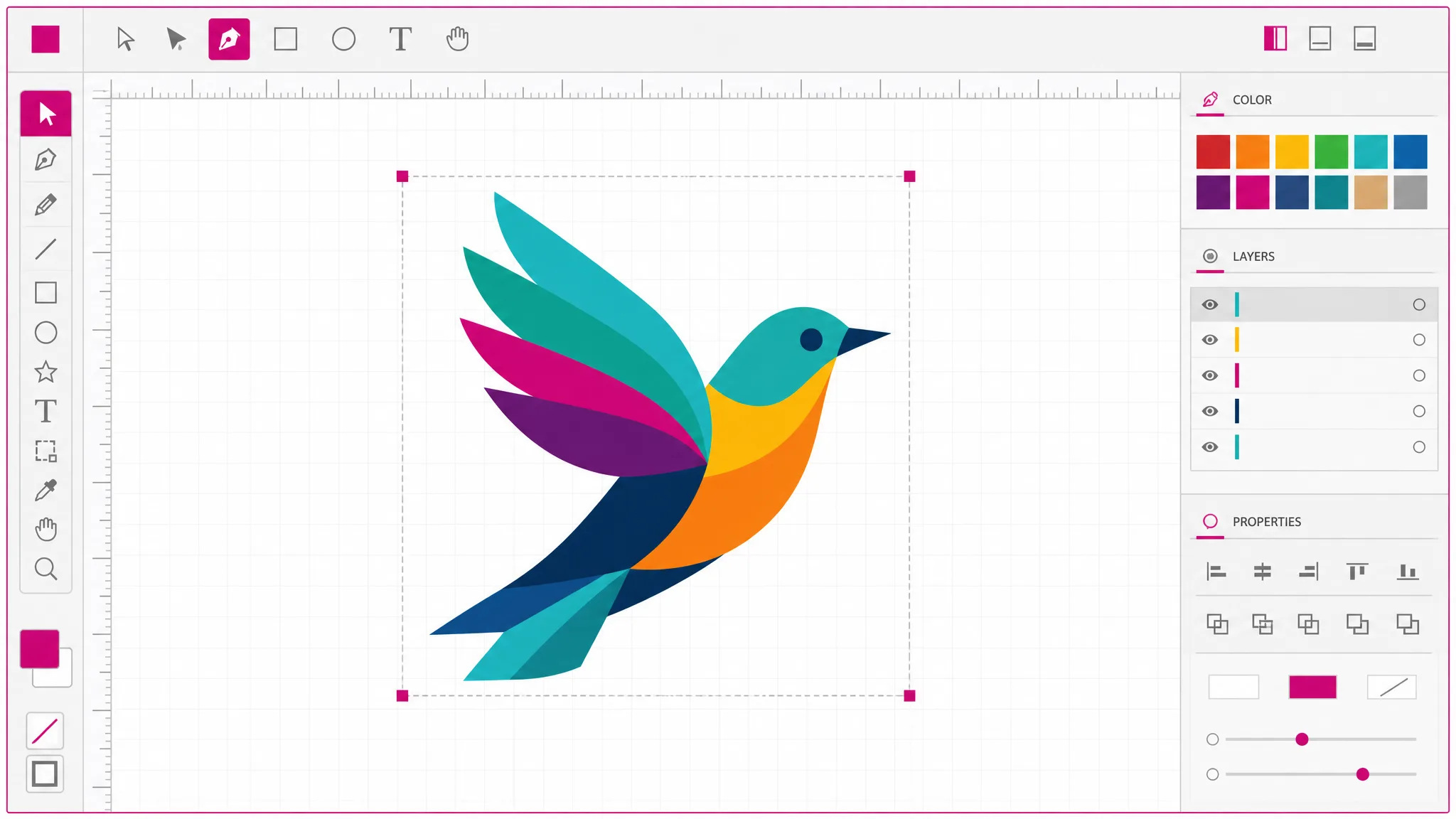Viewport: 1456px width, 819px height.
Task: Hide the first teal layer via eye icon
Action: coord(1210,305)
